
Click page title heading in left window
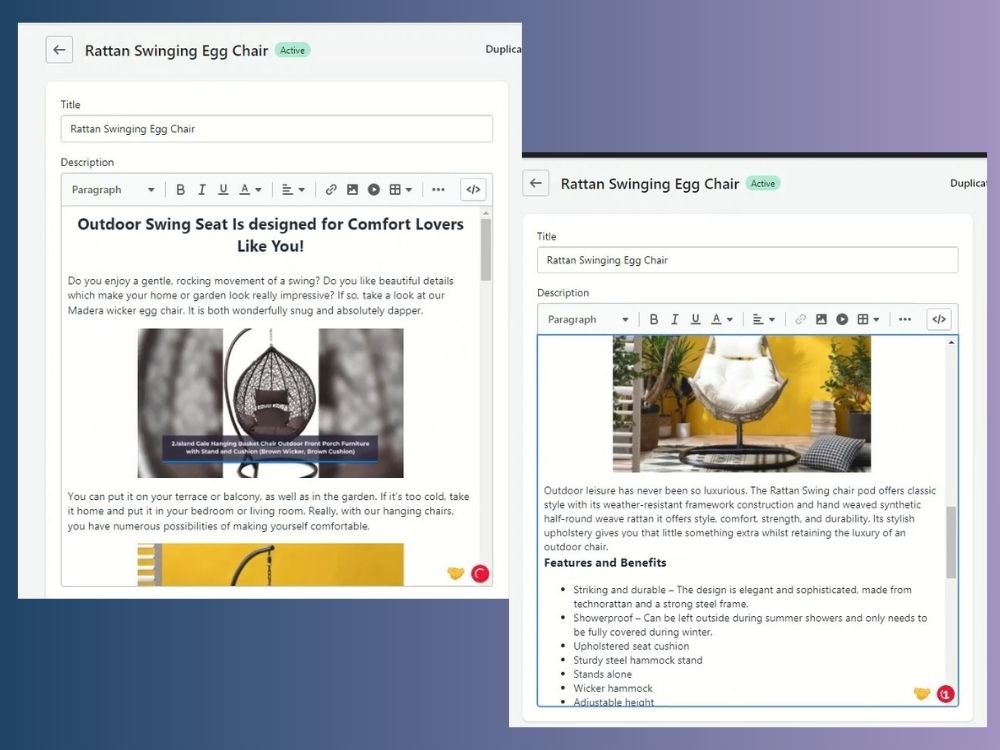[176, 50]
